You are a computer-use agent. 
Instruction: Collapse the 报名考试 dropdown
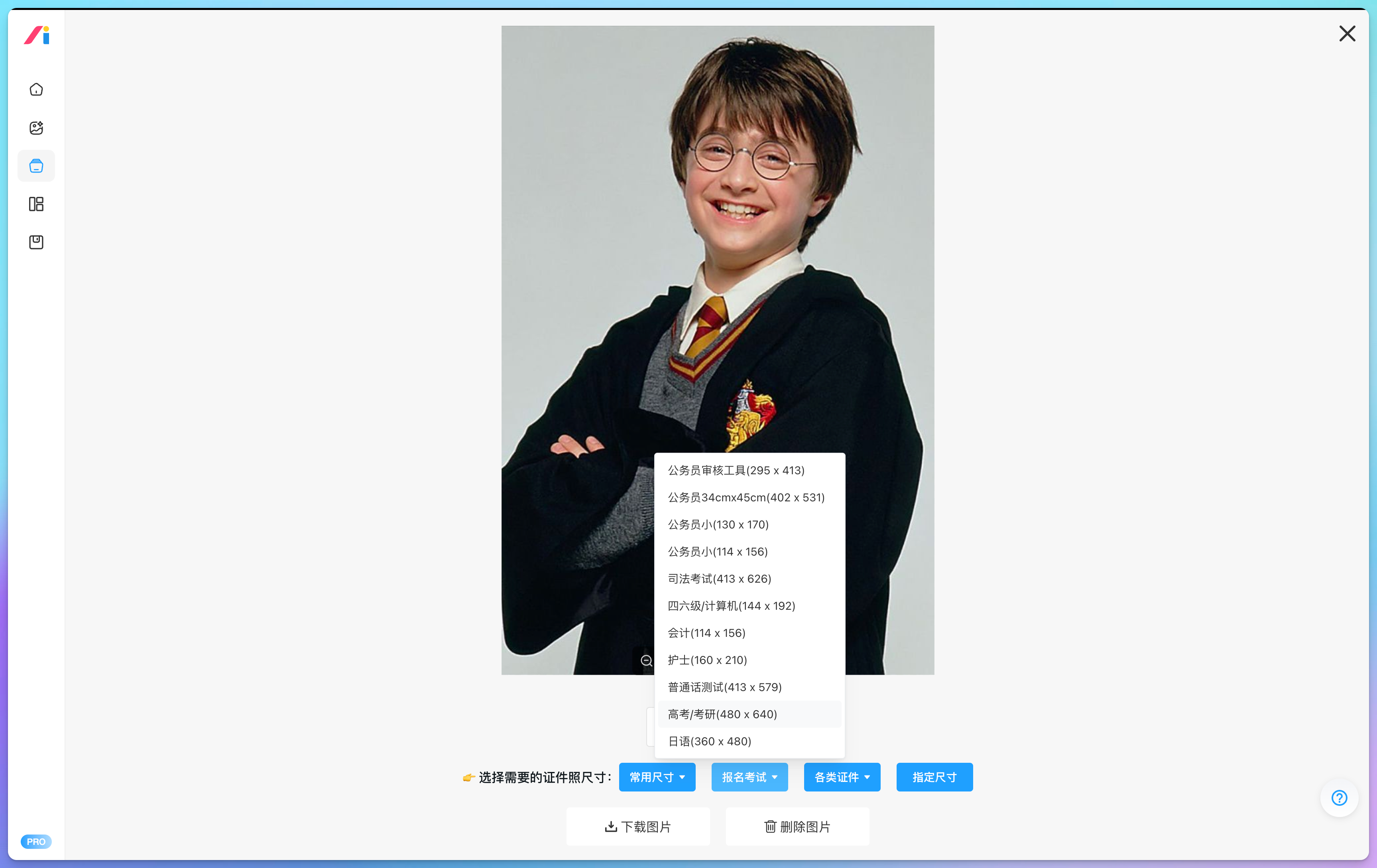pos(749,776)
